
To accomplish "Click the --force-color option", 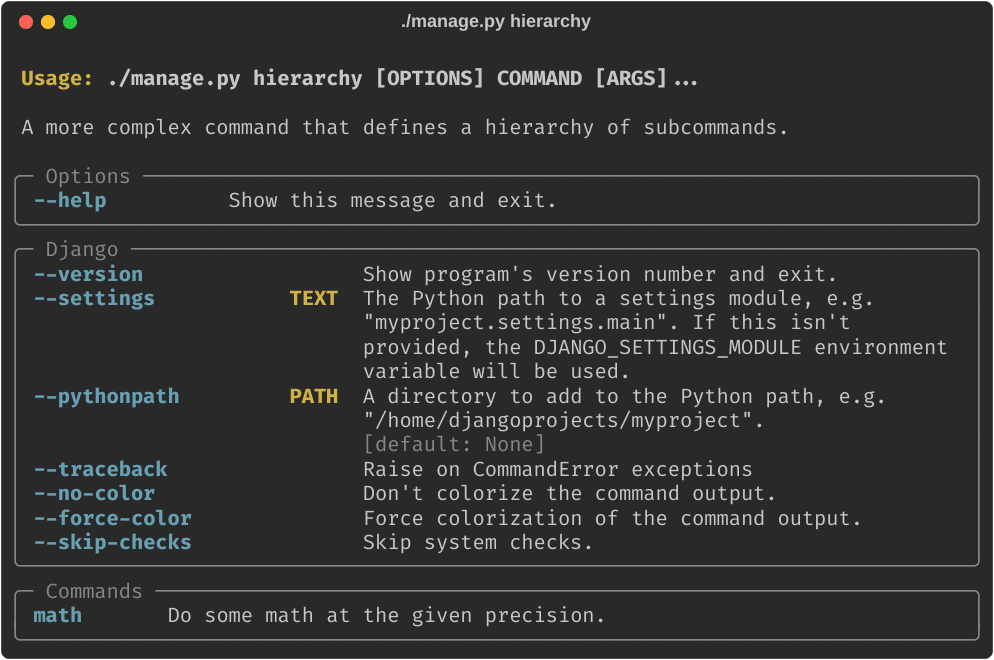I will pyautogui.click(x=112, y=518).
